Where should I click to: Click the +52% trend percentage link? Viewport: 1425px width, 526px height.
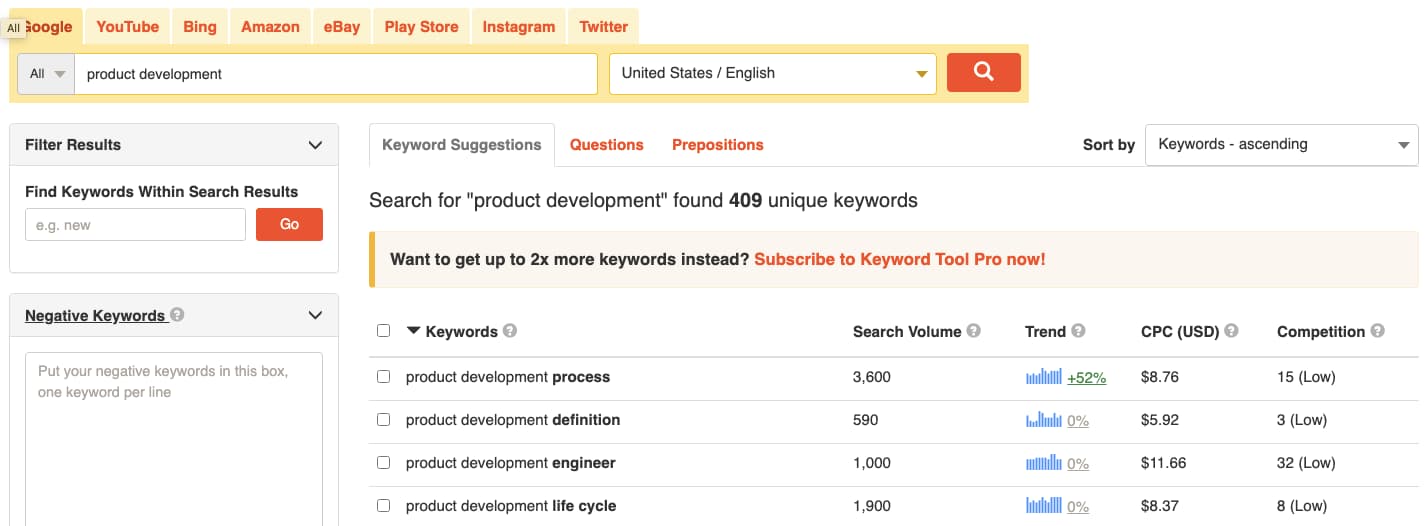click(x=1087, y=378)
